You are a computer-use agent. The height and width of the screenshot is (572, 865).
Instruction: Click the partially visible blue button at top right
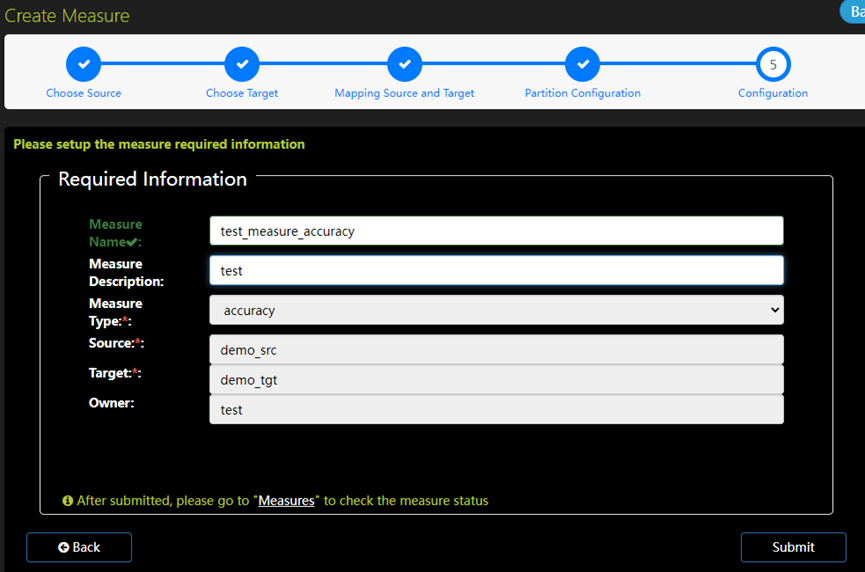pos(853,12)
